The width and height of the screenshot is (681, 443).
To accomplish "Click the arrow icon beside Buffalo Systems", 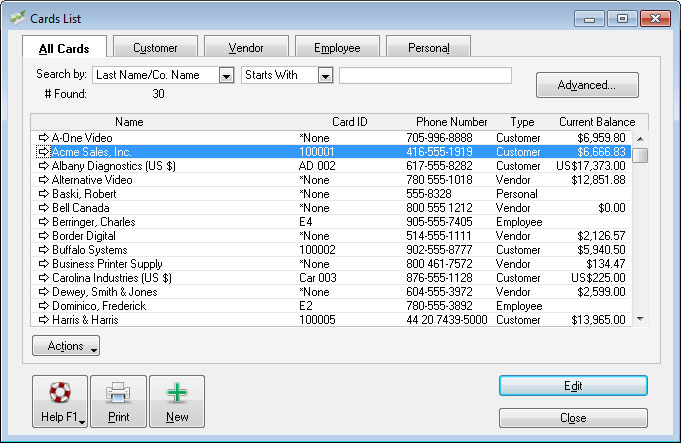I will point(43,250).
